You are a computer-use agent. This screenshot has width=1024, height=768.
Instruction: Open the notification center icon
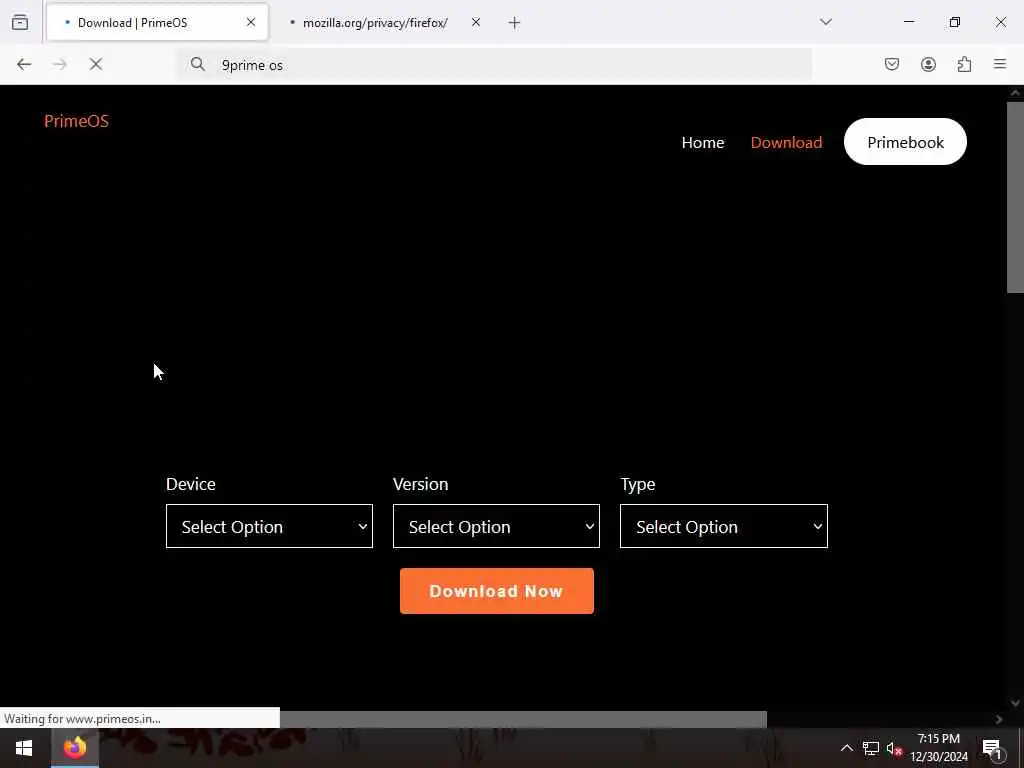click(x=992, y=748)
